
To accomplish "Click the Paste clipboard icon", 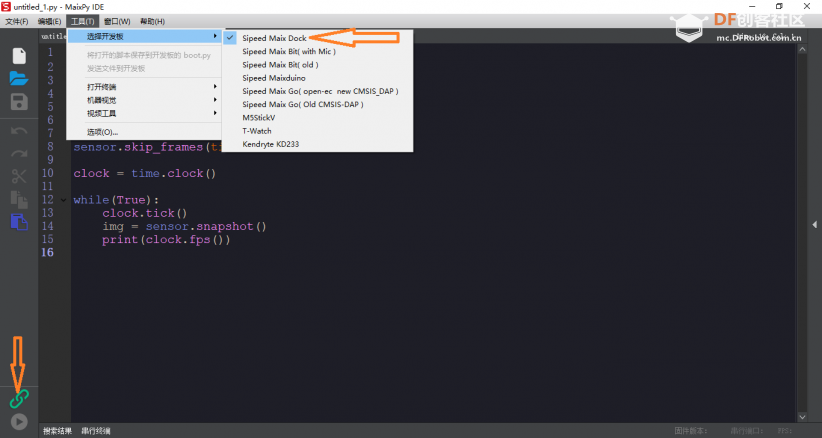I will pyautogui.click(x=19, y=222).
